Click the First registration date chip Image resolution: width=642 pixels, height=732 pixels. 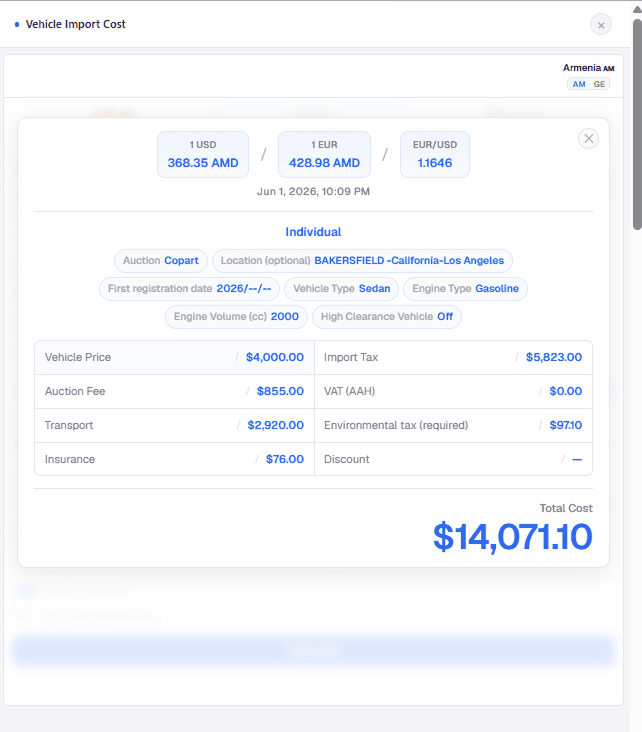tap(190, 289)
